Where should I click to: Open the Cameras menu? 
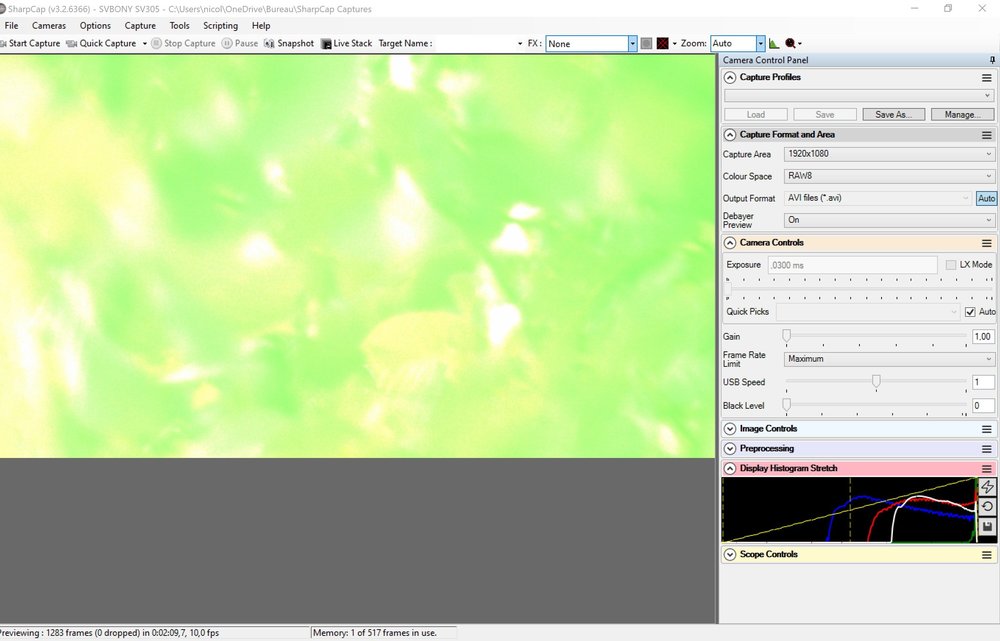point(49,26)
